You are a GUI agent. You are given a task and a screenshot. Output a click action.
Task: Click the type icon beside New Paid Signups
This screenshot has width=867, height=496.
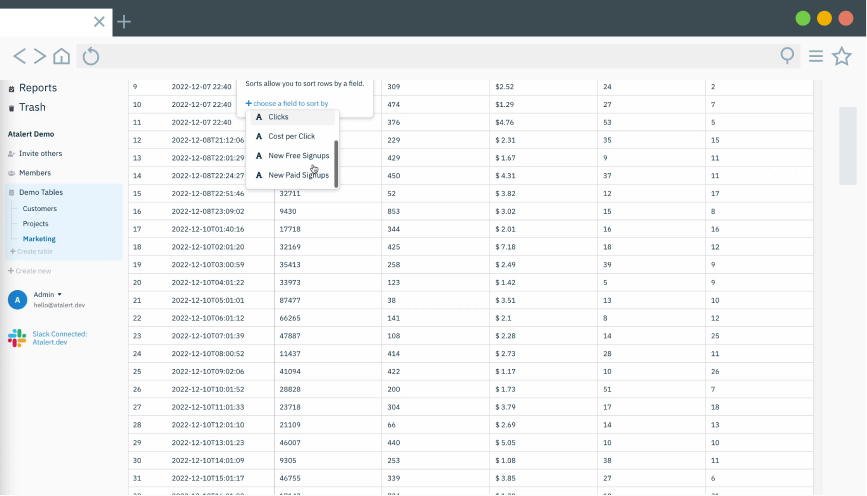point(259,175)
